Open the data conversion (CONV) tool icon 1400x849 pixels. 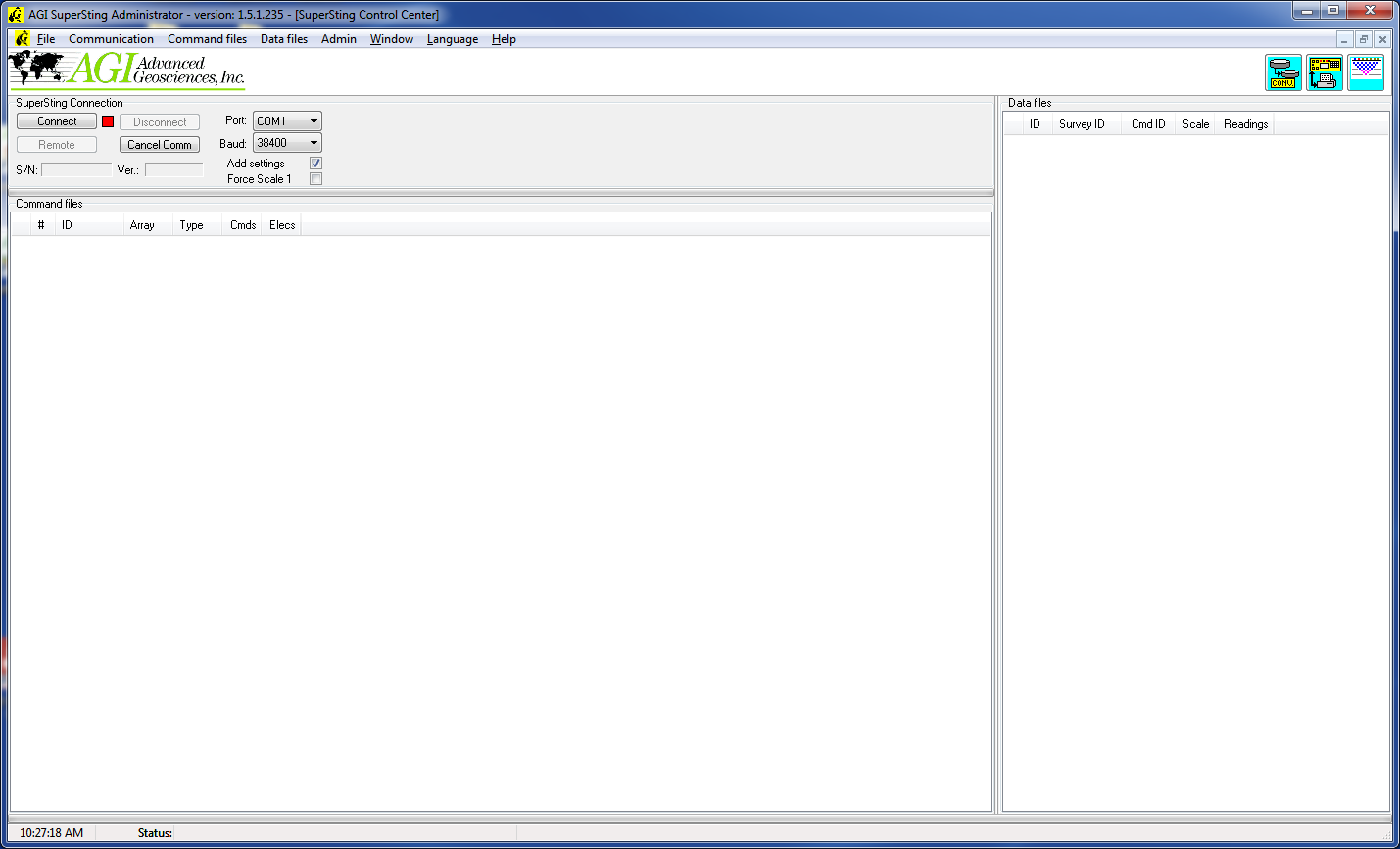(1282, 72)
